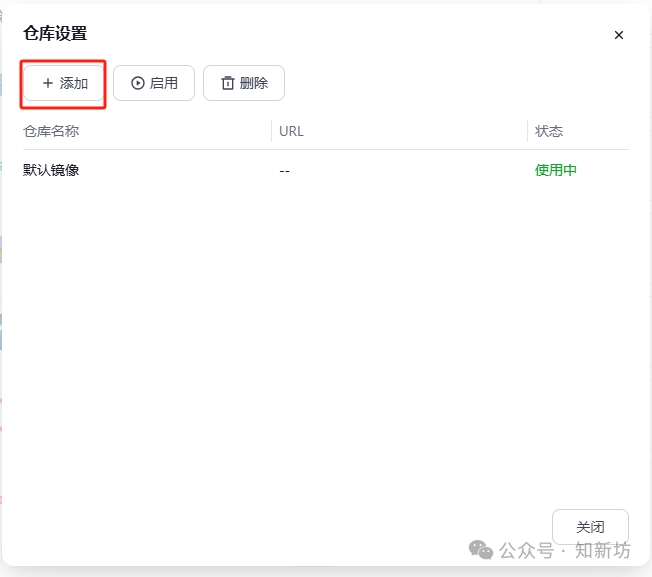Click the 添加 (Add) repository button
This screenshot has height=577, width=652.
pos(64,83)
